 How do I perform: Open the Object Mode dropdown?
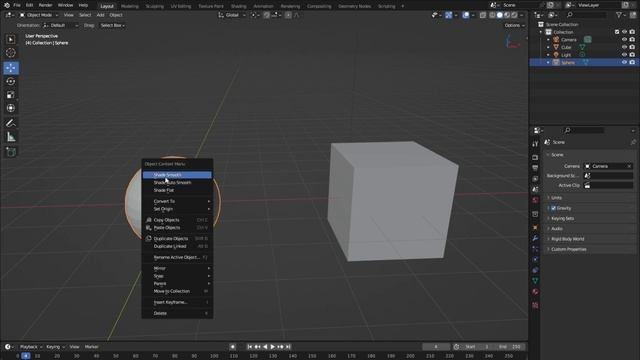[x=39, y=15]
